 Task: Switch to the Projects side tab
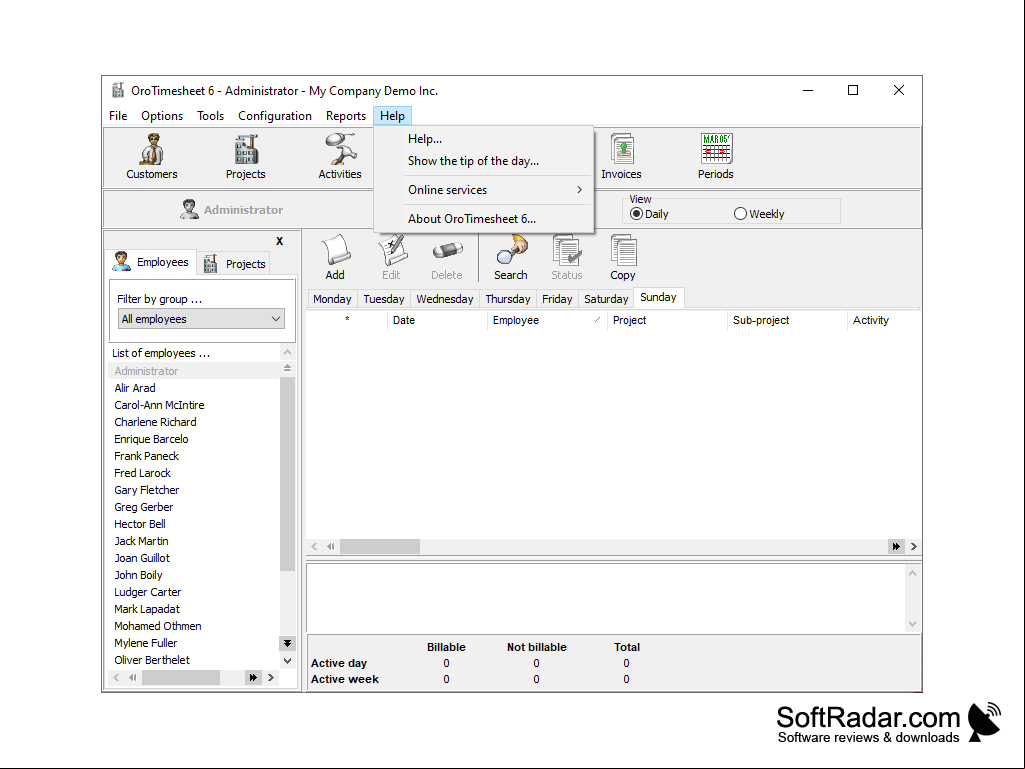[235, 264]
